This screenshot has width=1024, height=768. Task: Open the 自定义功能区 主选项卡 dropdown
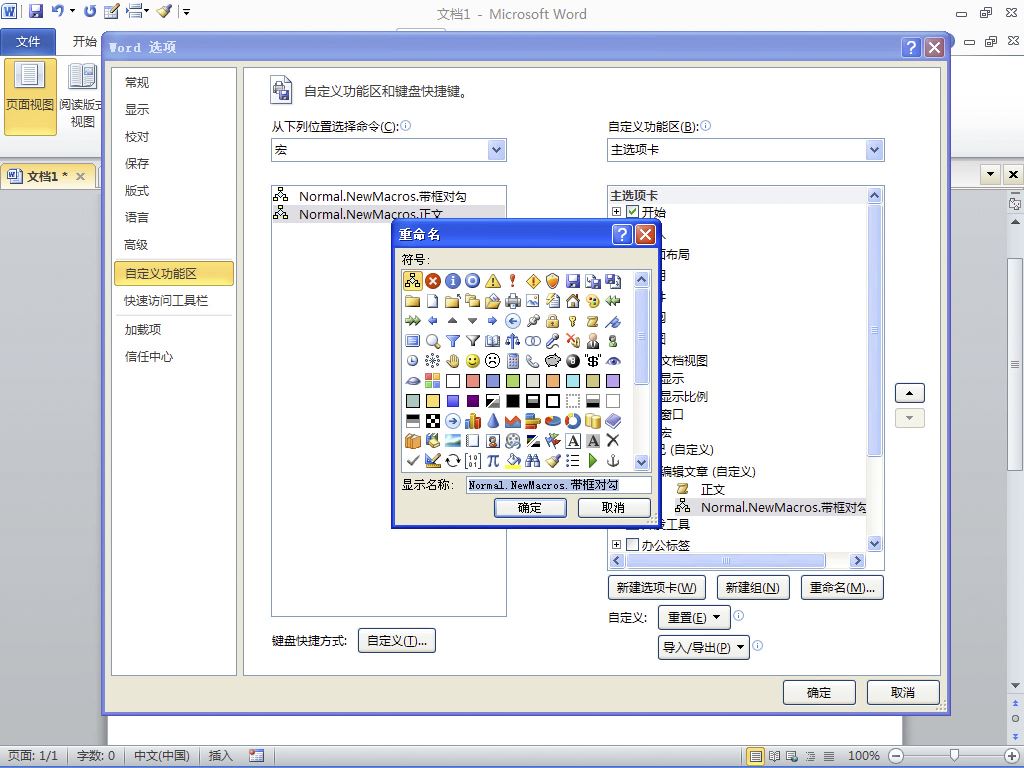coord(874,150)
